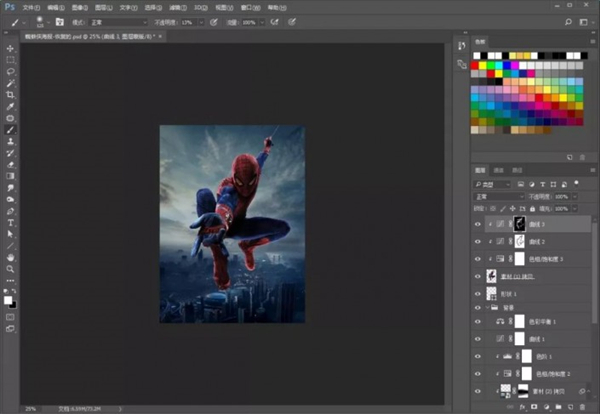600x414 pixels.
Task: Click the 曲线 3 layer mask thumbnail
Action: coord(519,225)
